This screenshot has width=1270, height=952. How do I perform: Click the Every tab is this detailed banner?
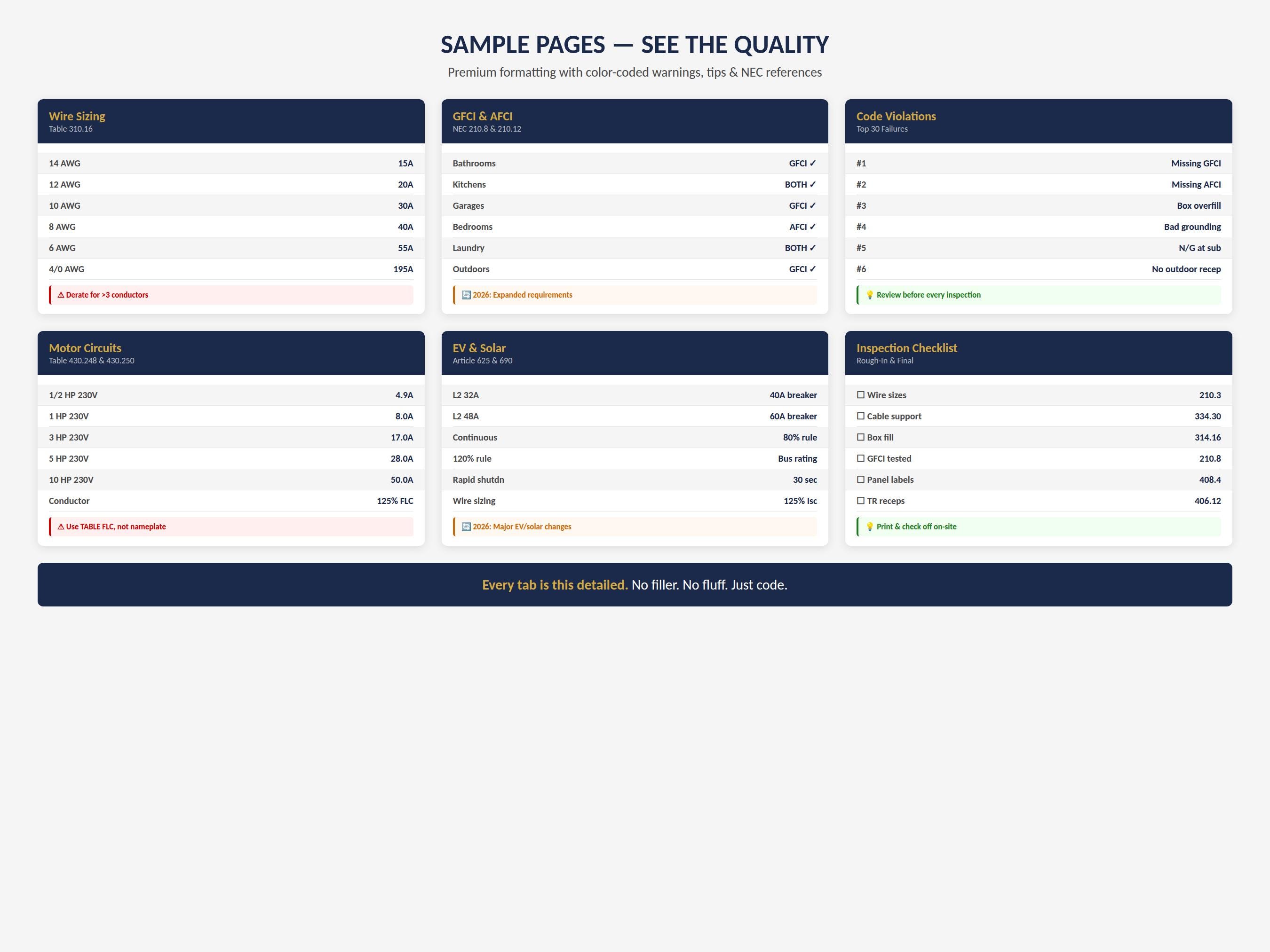click(635, 585)
